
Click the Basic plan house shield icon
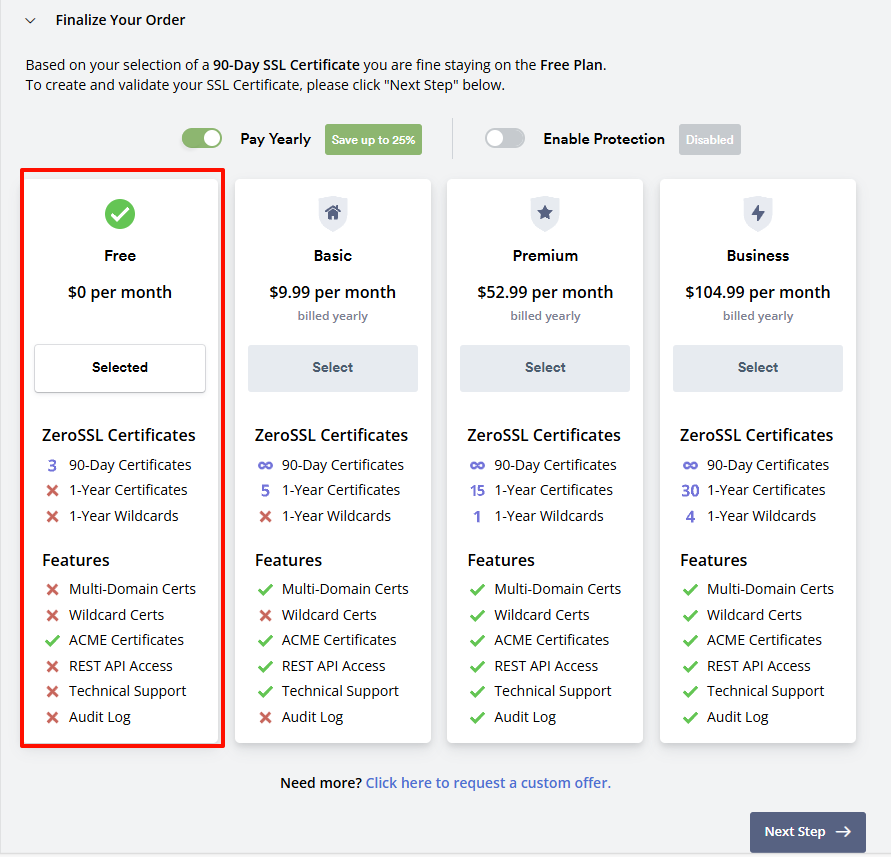click(x=332, y=213)
